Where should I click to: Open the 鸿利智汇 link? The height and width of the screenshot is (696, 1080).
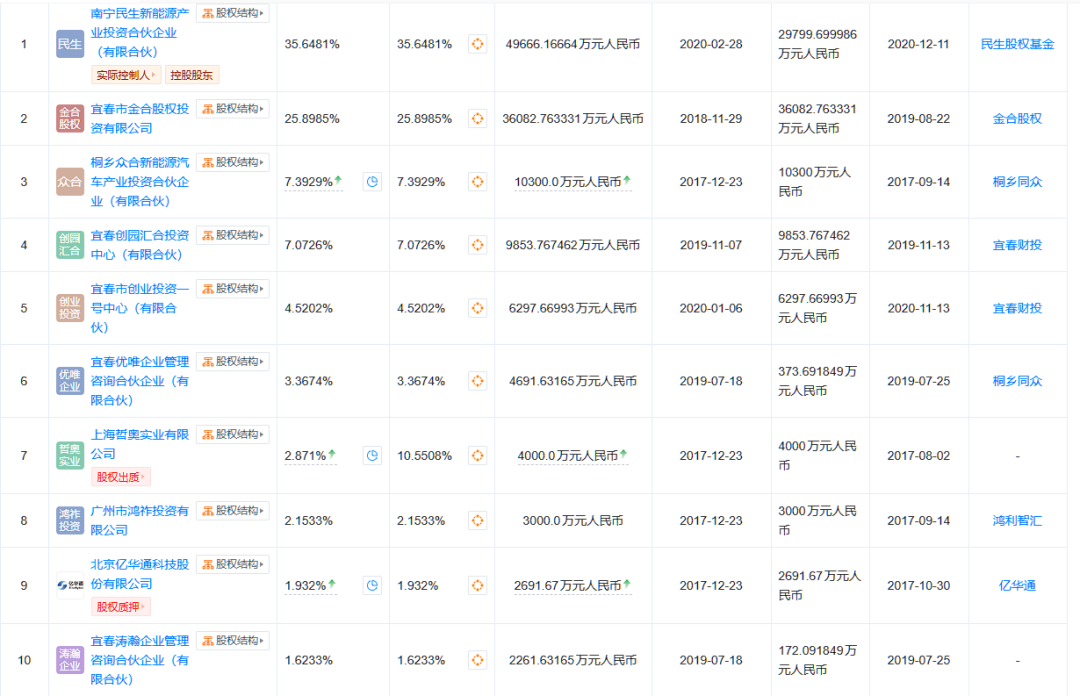click(x=1017, y=520)
